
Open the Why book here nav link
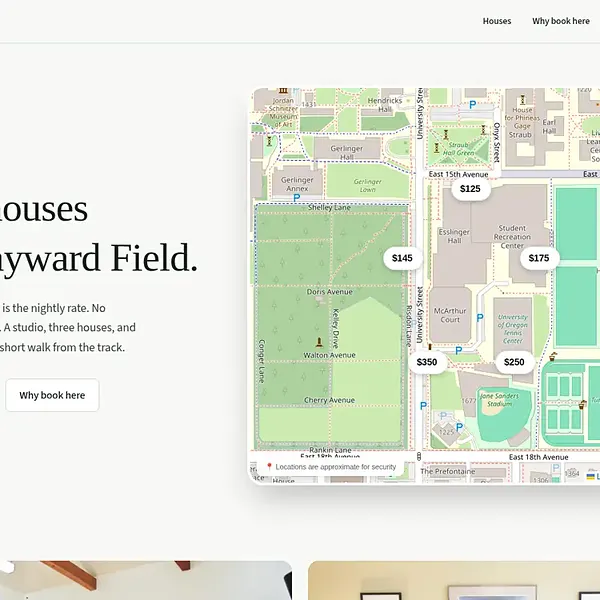561,21
